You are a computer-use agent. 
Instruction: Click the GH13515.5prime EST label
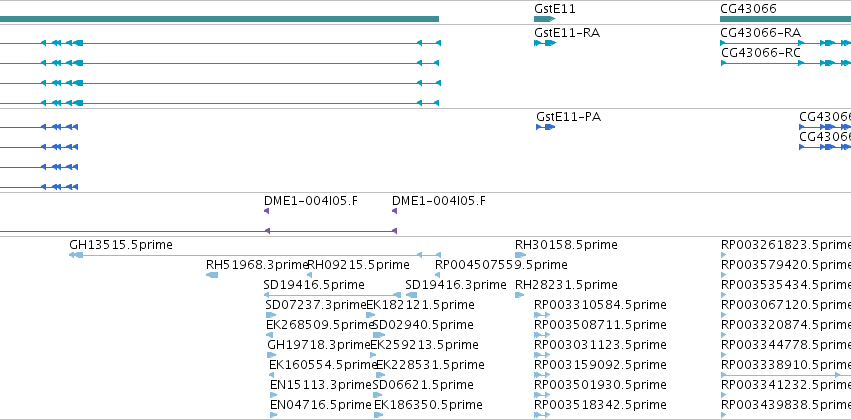click(121, 245)
